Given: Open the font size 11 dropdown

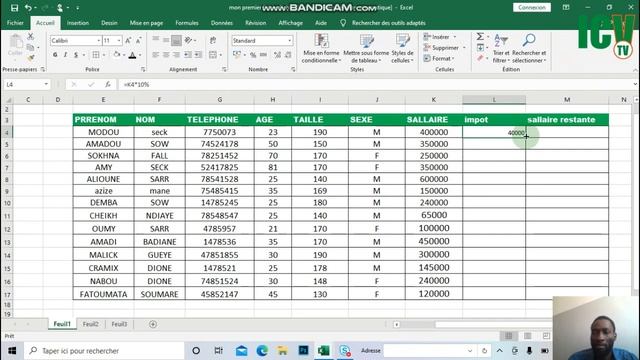Looking at the screenshot, I should 119,40.
